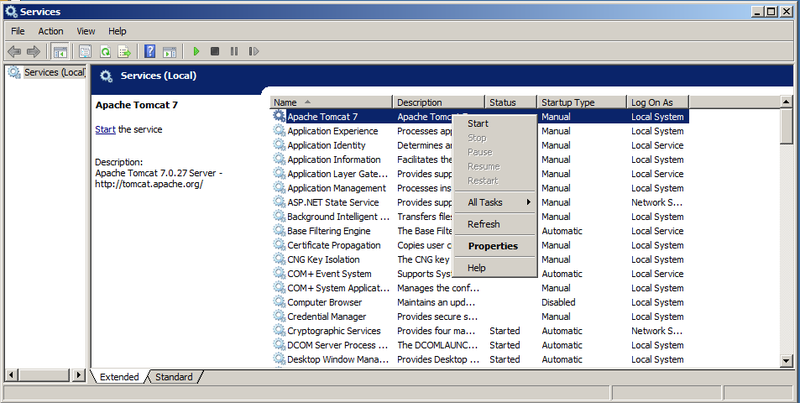The image size is (800, 403).
Task: Open the Action menu in the menu bar
Action: (50, 31)
